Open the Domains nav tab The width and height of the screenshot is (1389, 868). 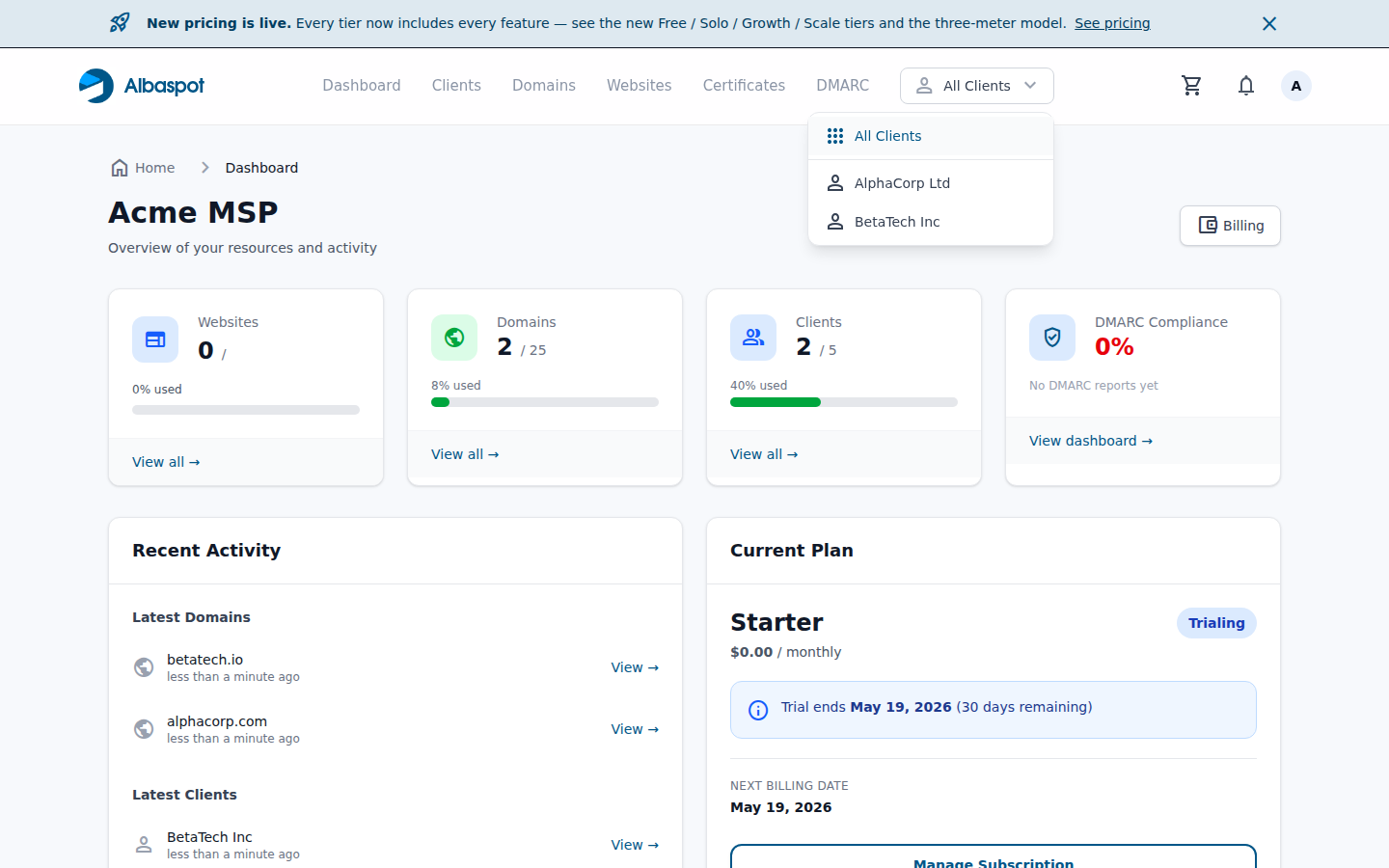tap(544, 86)
